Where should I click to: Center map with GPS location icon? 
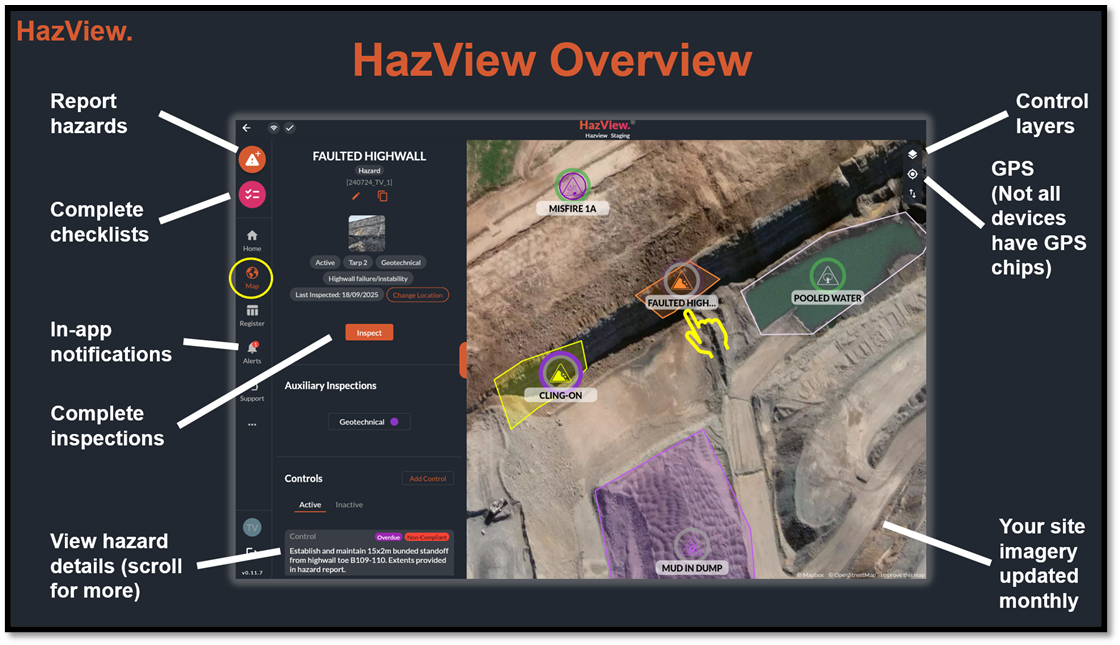point(912,174)
